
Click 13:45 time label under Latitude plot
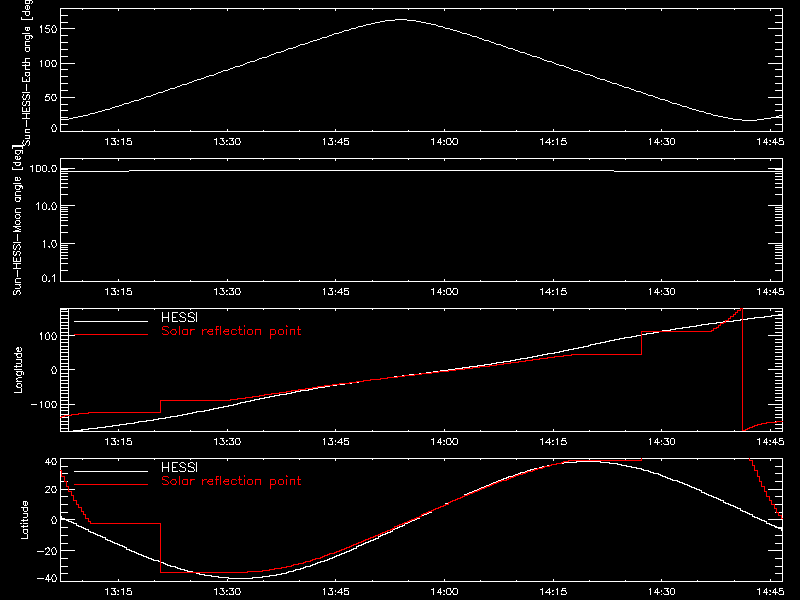pyautogui.click(x=336, y=592)
